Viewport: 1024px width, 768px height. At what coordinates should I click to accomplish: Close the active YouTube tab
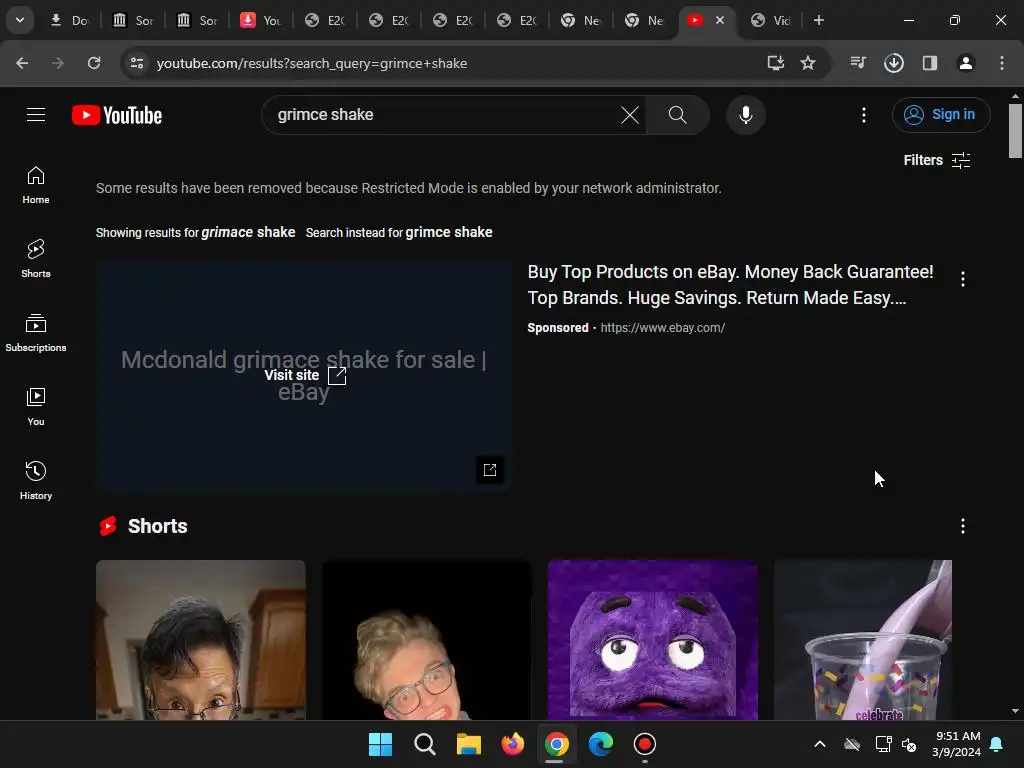[720, 20]
